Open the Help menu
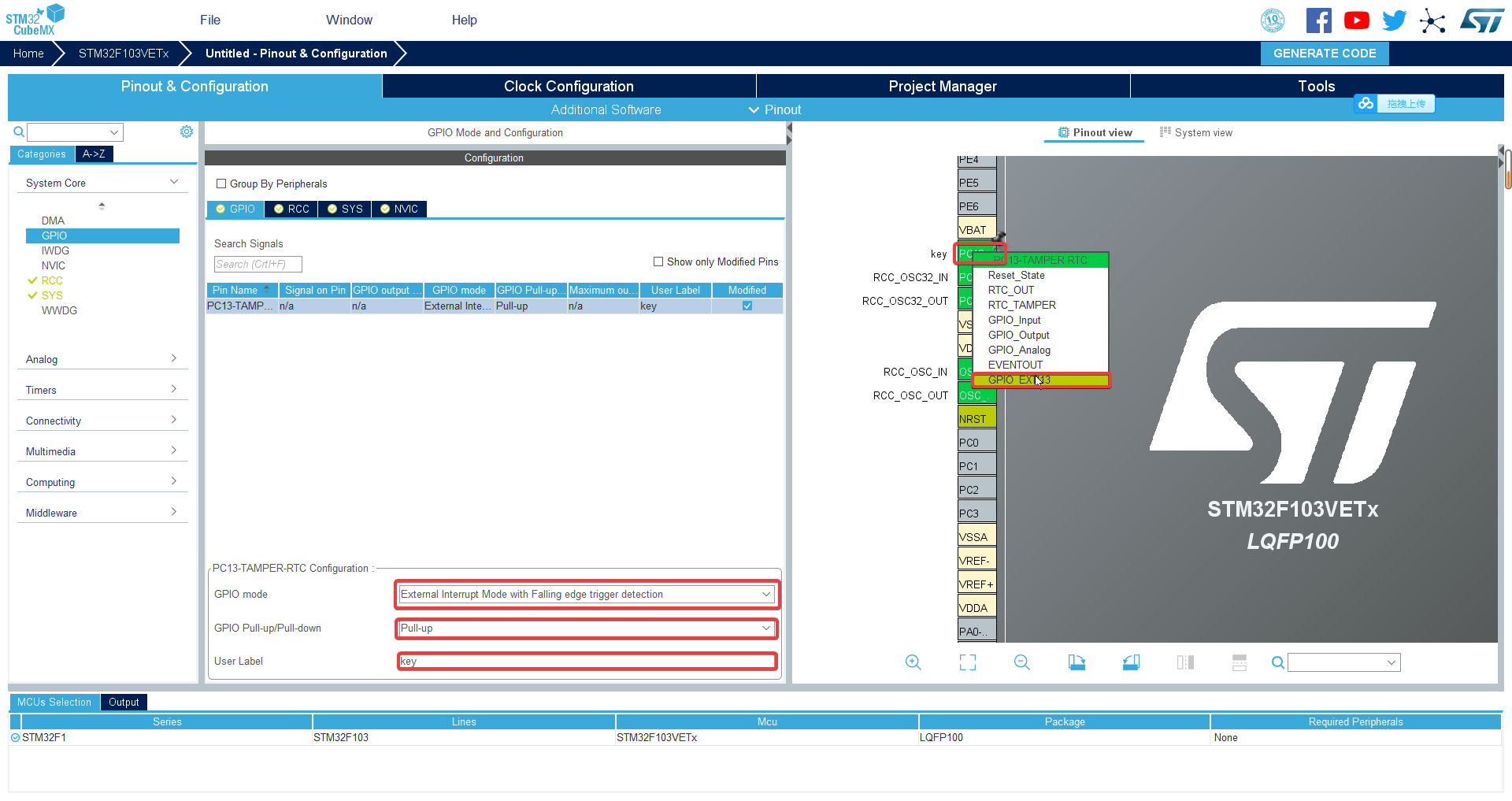The image size is (1512, 801). pyautogui.click(x=465, y=20)
